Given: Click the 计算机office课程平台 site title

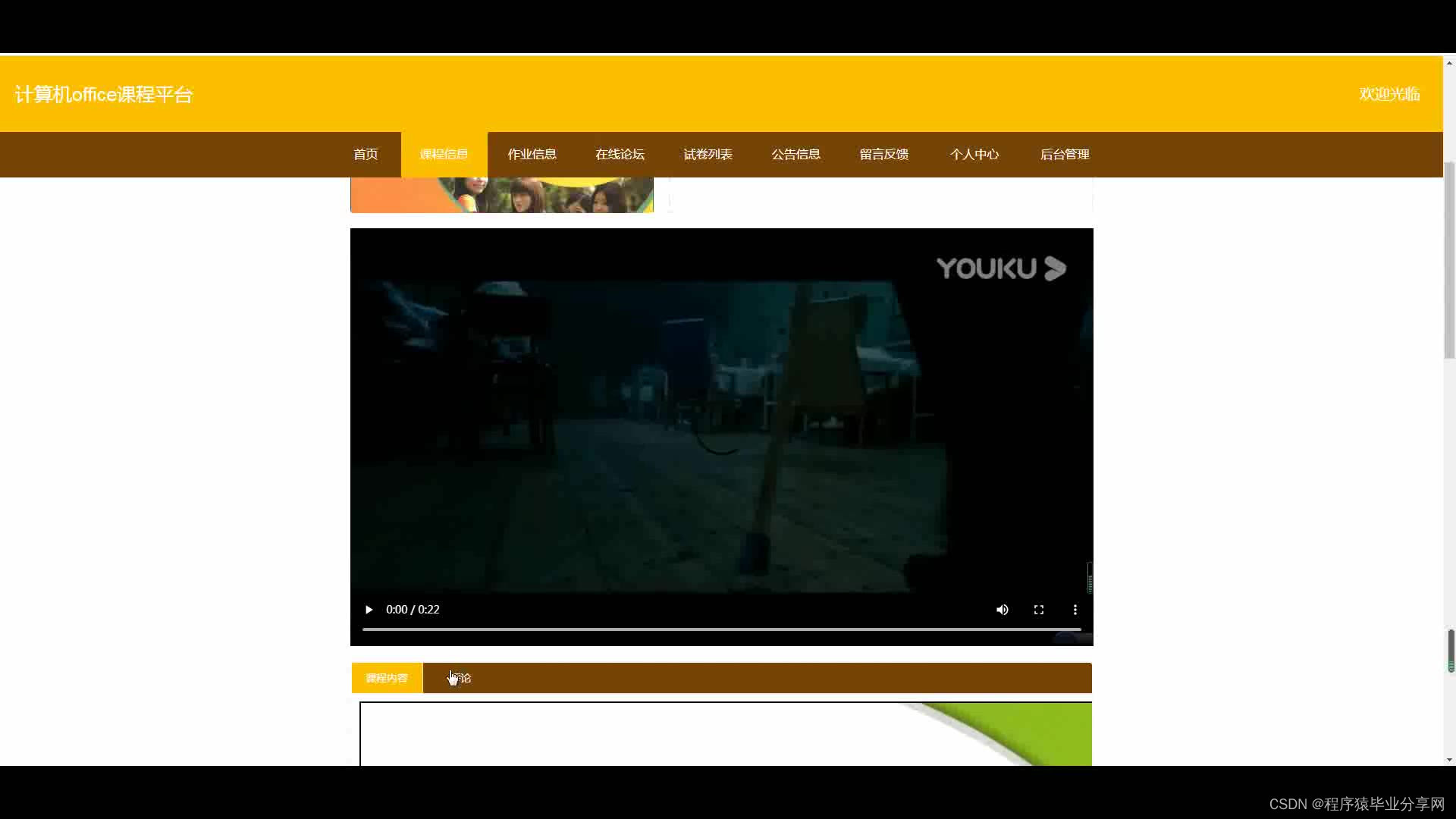Looking at the screenshot, I should 104,95.
